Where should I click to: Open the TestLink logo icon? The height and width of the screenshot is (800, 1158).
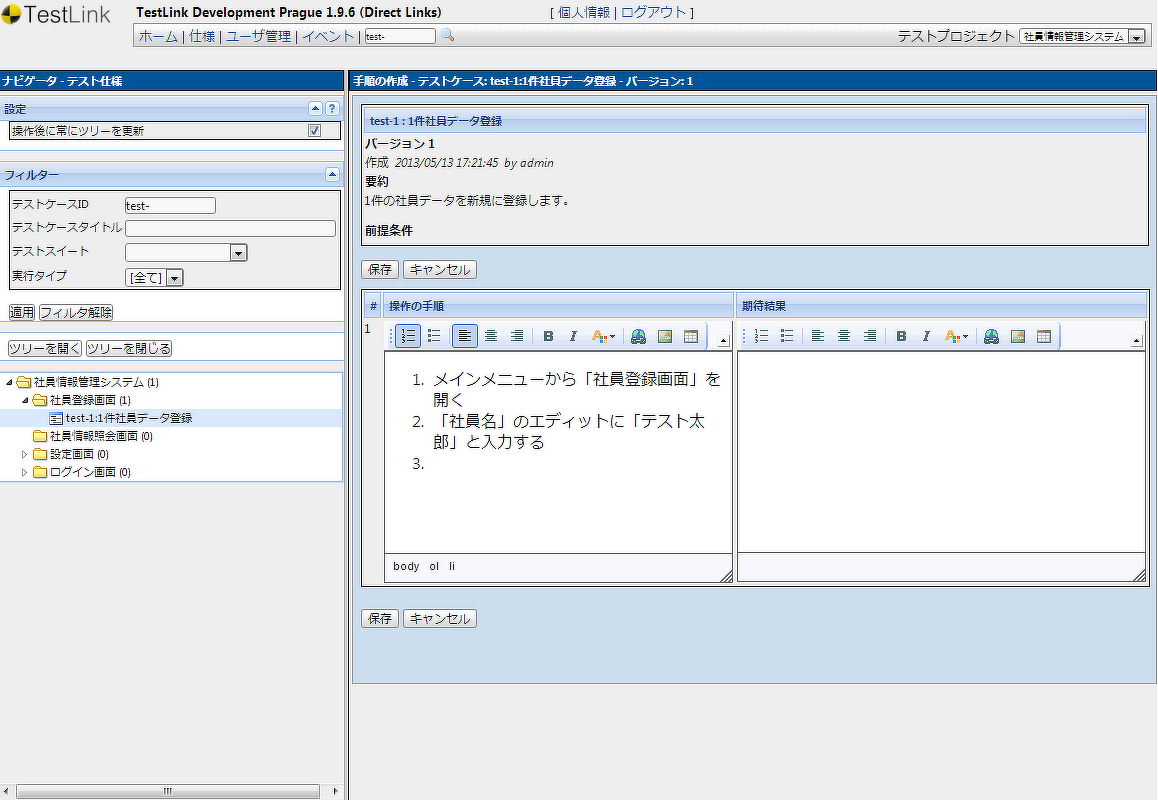[x=18, y=15]
